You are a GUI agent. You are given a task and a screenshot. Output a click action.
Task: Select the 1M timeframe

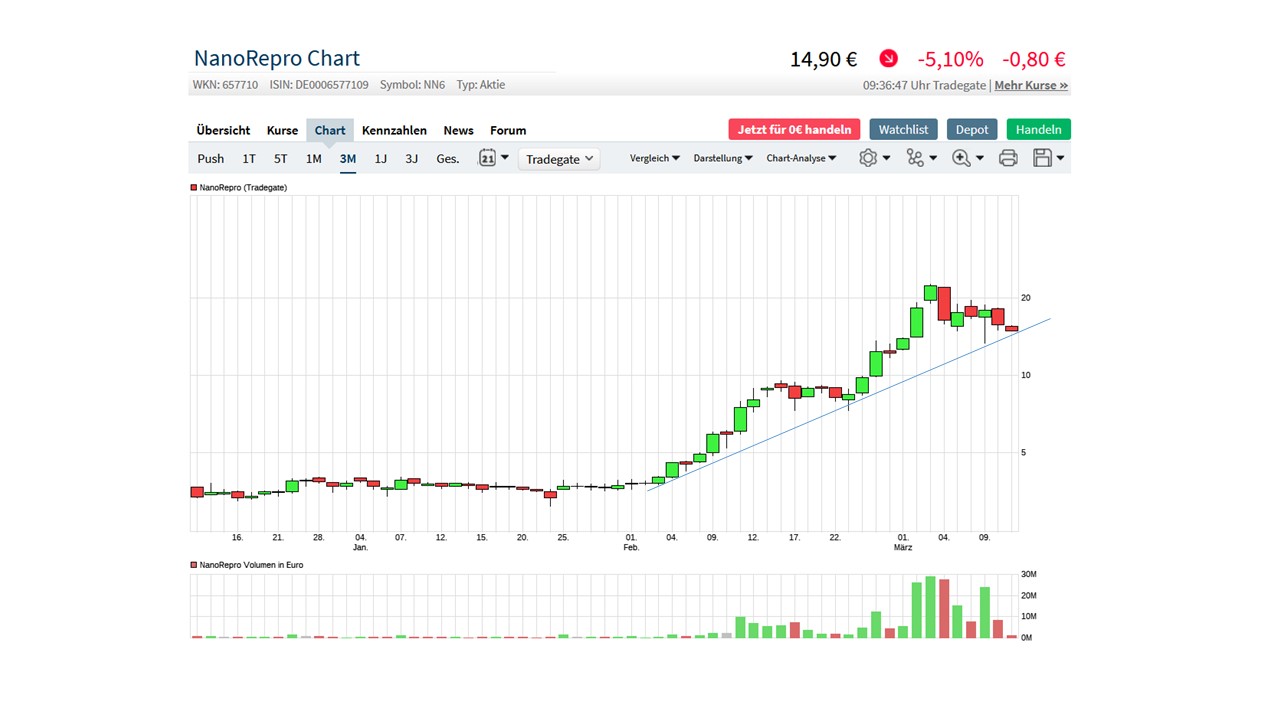pos(314,158)
